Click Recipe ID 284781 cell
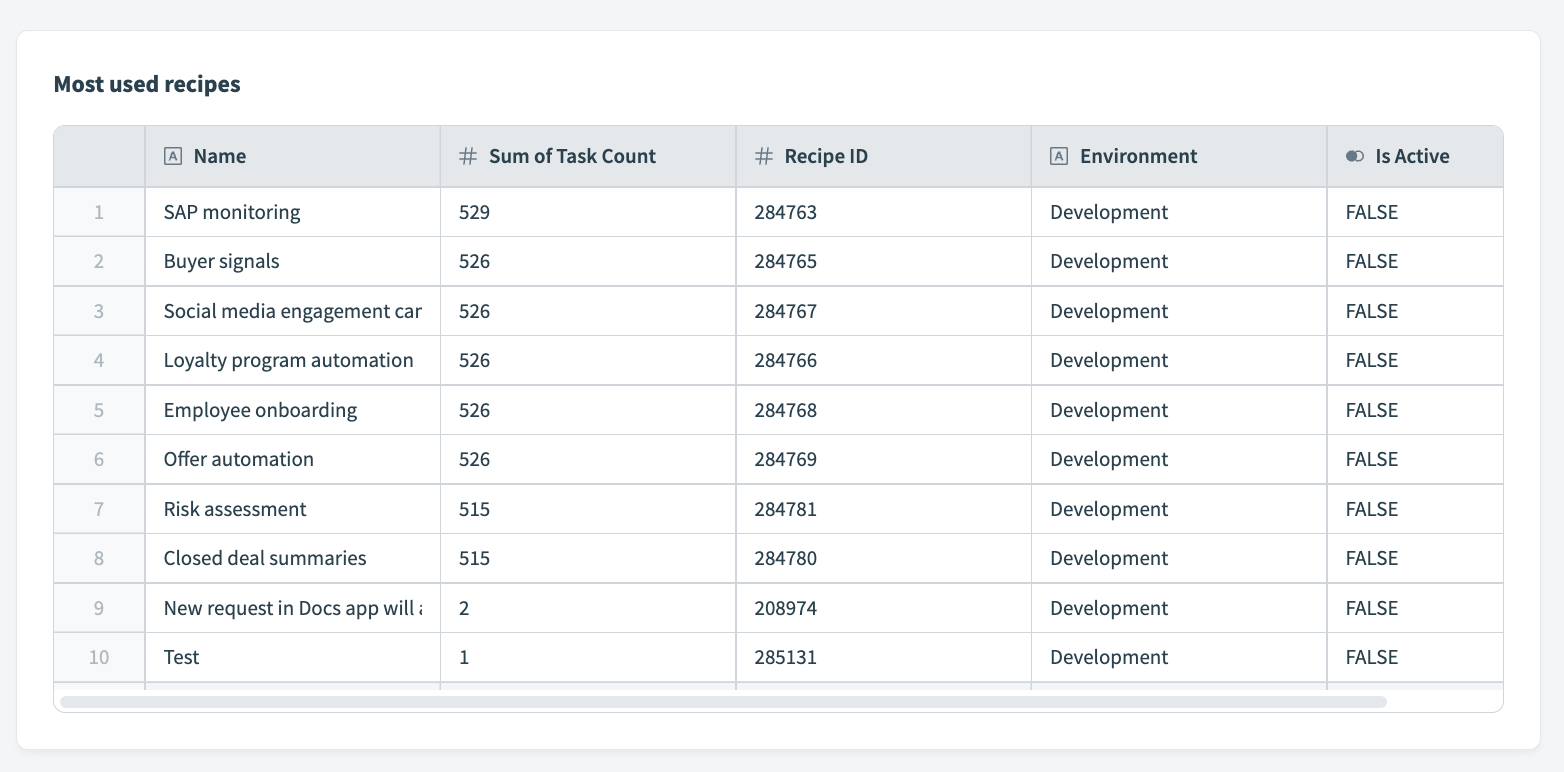This screenshot has height=772, width=1564. coord(786,509)
